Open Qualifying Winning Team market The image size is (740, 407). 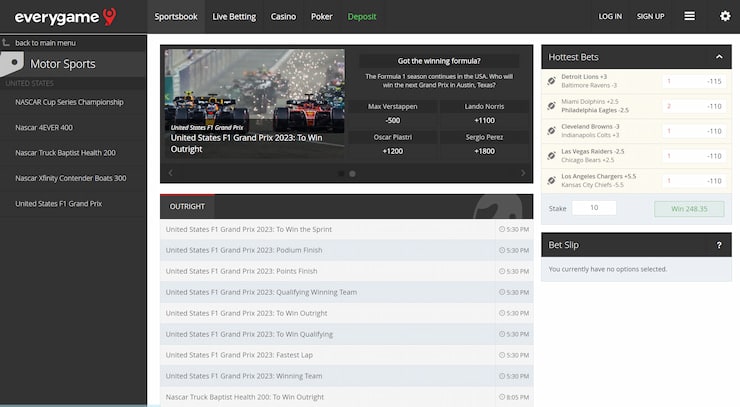[x=346, y=292]
